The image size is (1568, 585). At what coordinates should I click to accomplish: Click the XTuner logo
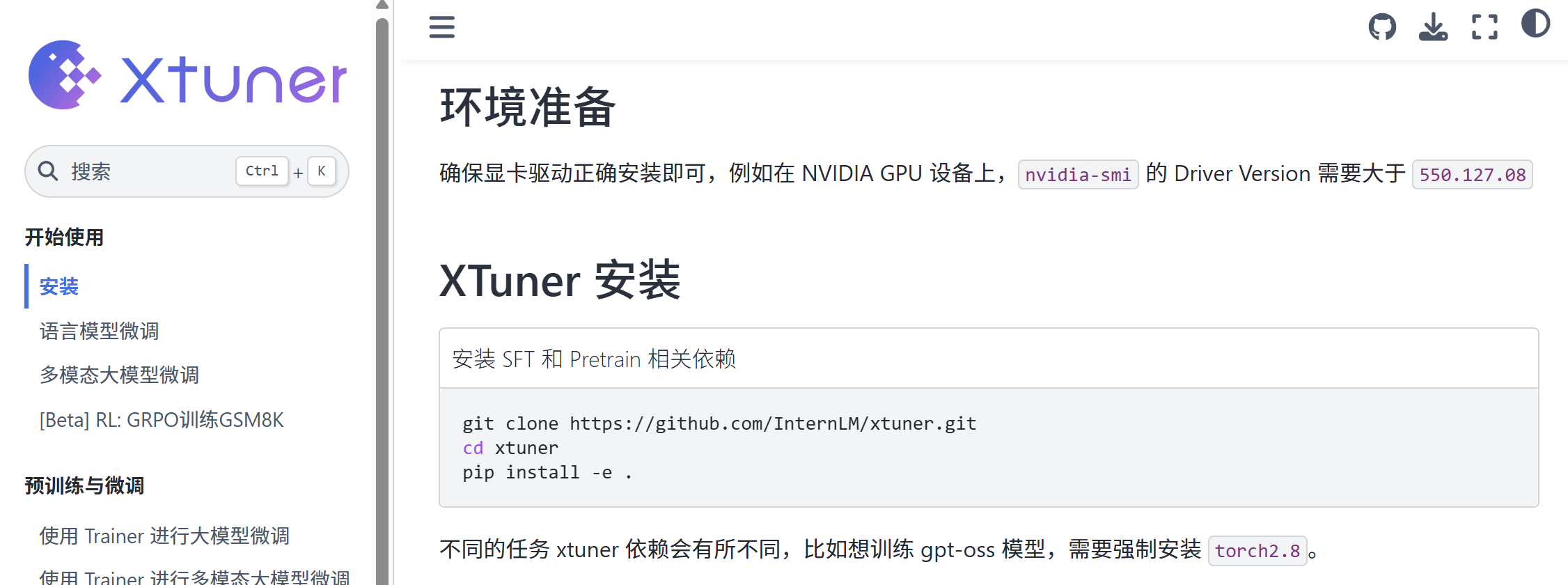[x=187, y=75]
